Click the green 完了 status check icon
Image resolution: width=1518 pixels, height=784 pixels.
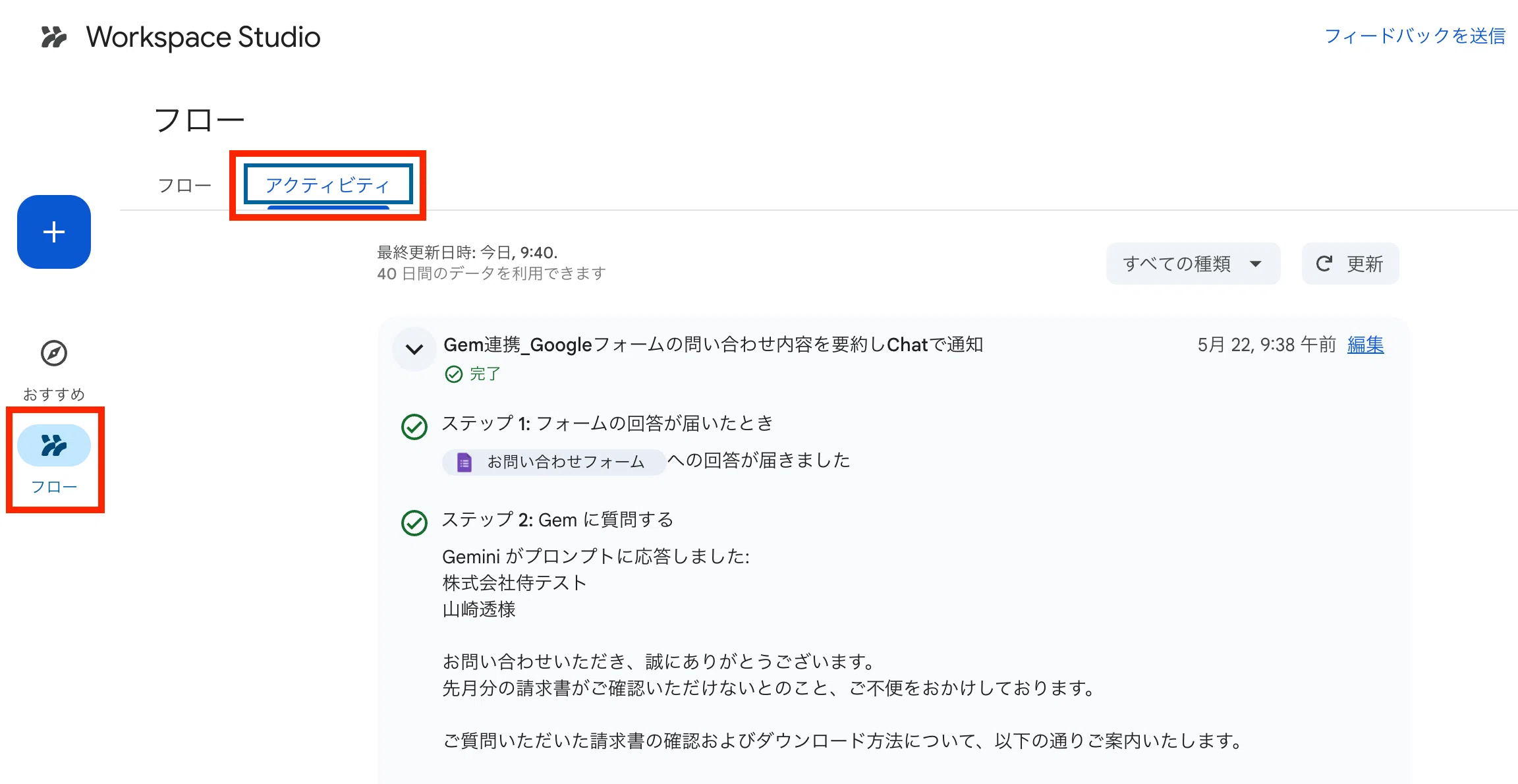[454, 374]
